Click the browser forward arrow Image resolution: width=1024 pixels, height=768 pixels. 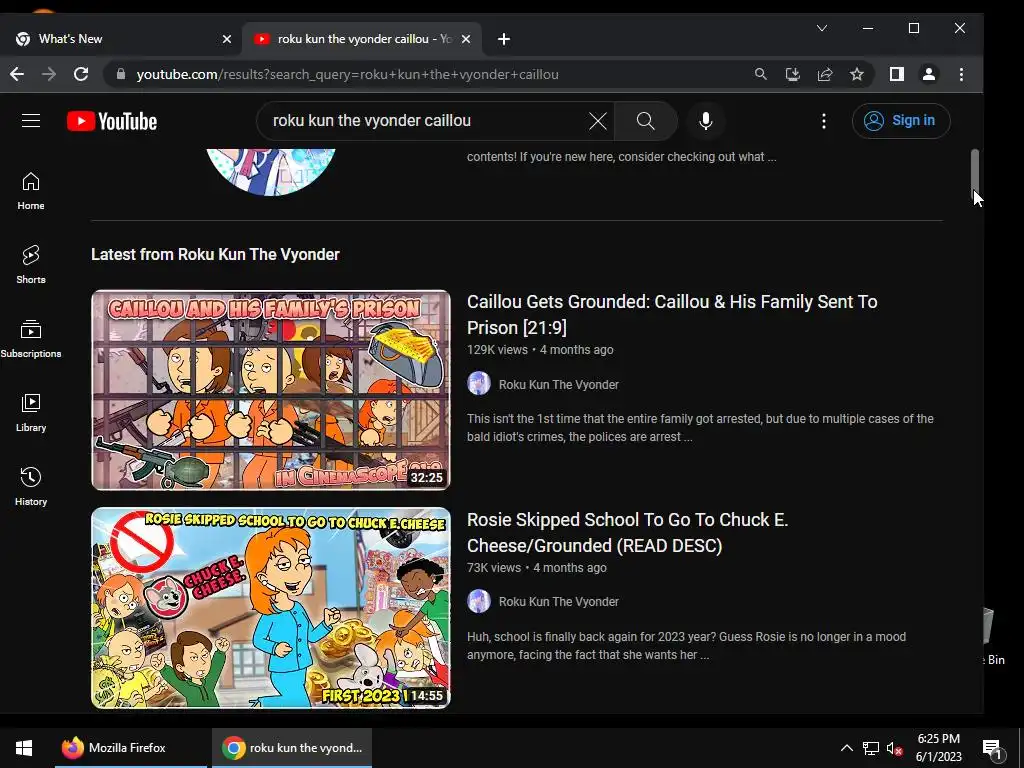49,74
